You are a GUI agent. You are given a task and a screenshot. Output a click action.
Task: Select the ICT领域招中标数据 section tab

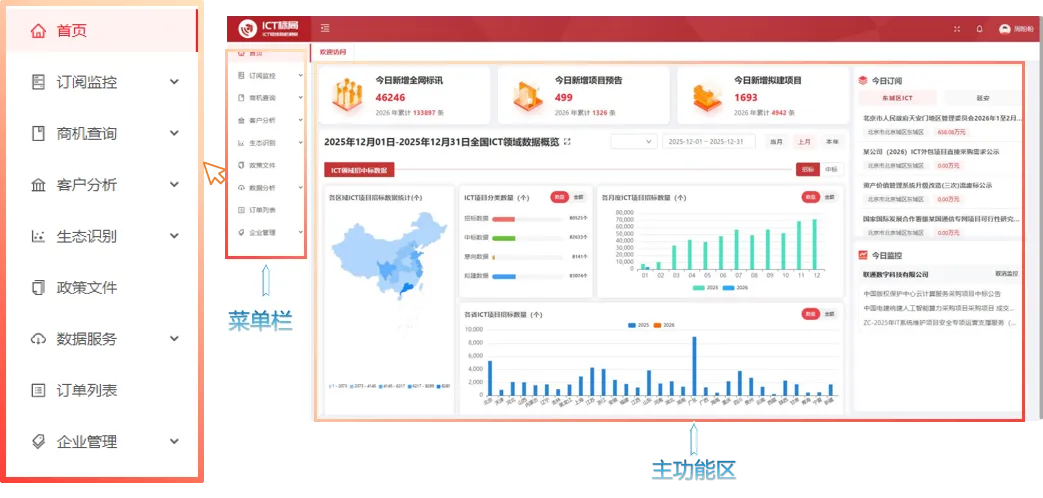[359, 170]
